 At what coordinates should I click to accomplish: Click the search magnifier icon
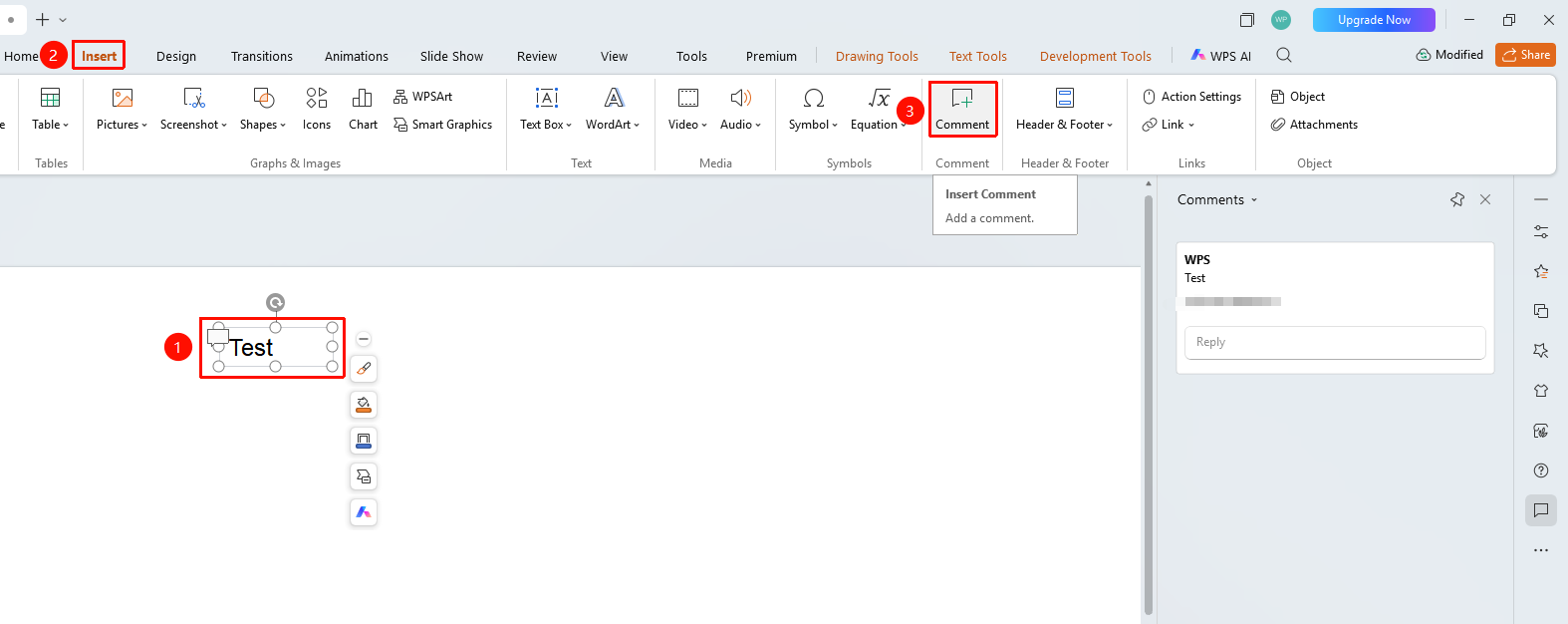(x=1284, y=56)
